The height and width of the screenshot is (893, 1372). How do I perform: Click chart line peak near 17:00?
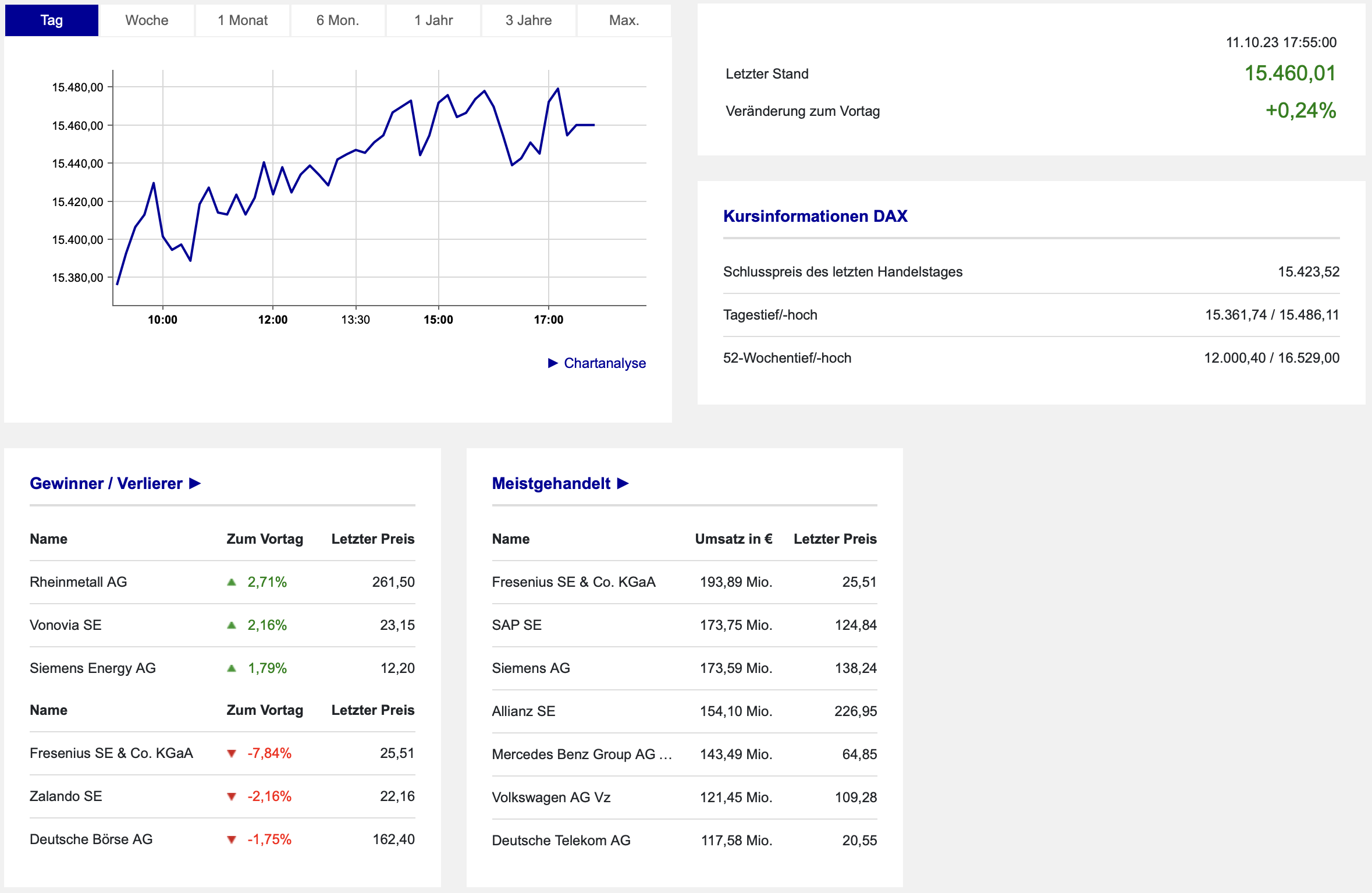(x=558, y=89)
